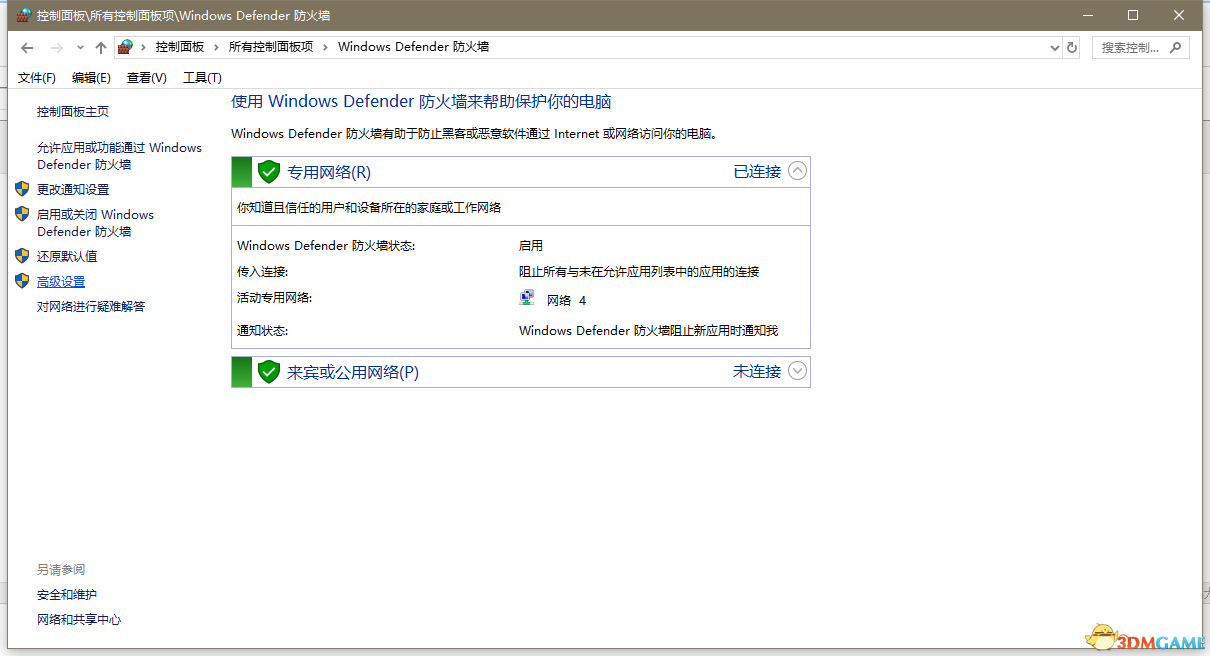The width and height of the screenshot is (1210, 656).
Task: Click the shield icon beside 高级设置
Action: pyautogui.click(x=22, y=281)
